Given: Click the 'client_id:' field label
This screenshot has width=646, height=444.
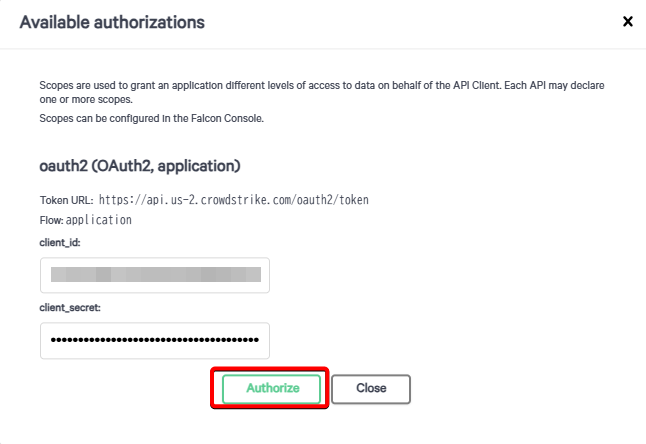Looking at the screenshot, I should [60, 243].
